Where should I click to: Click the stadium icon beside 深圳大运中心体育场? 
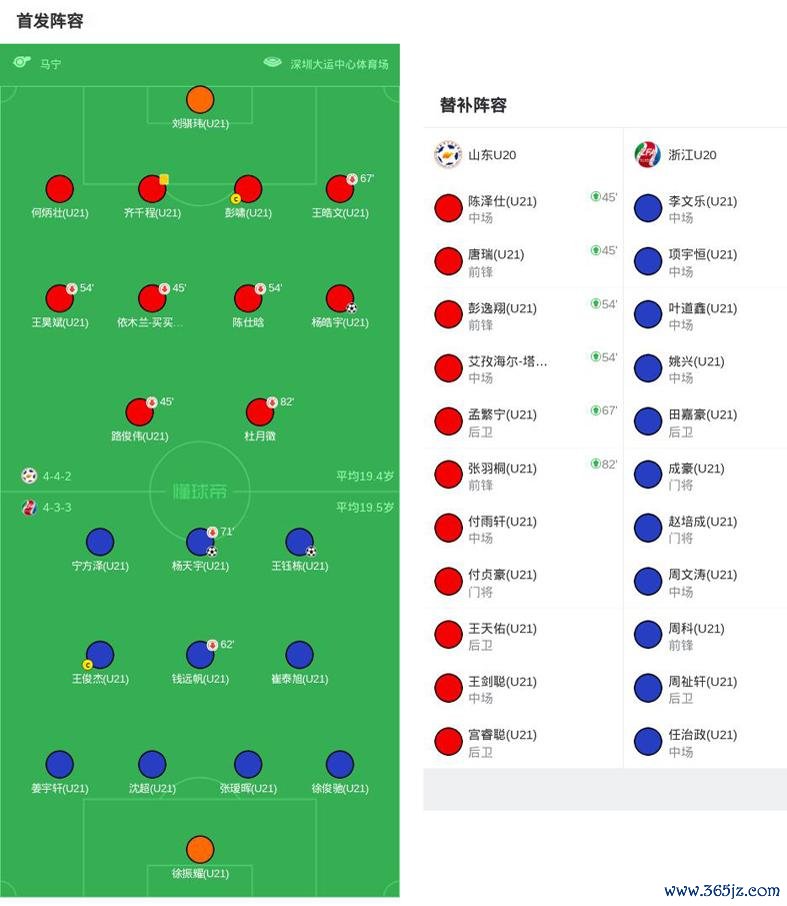(272, 63)
